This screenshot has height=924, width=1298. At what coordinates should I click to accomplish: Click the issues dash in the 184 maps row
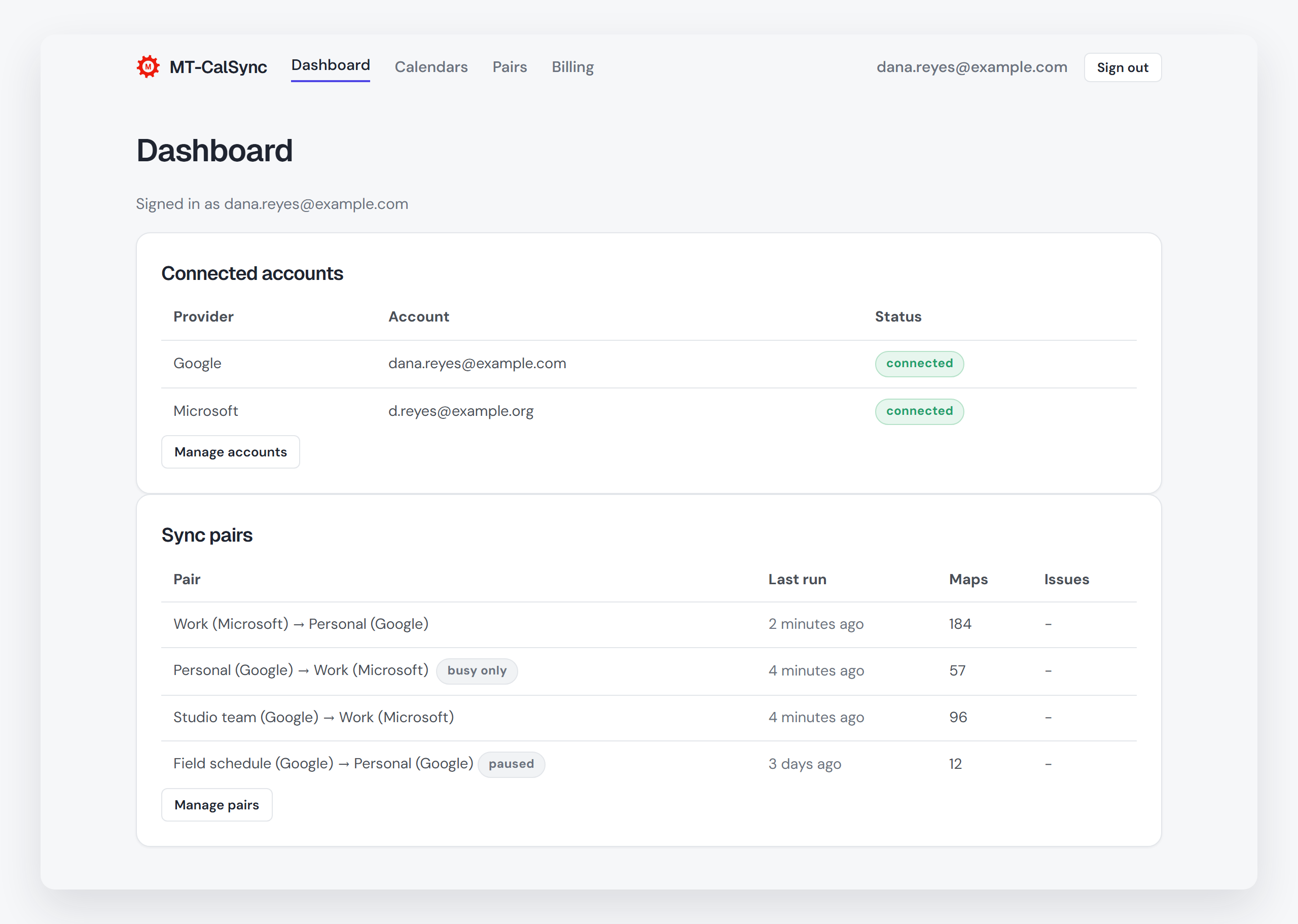coord(1048,624)
